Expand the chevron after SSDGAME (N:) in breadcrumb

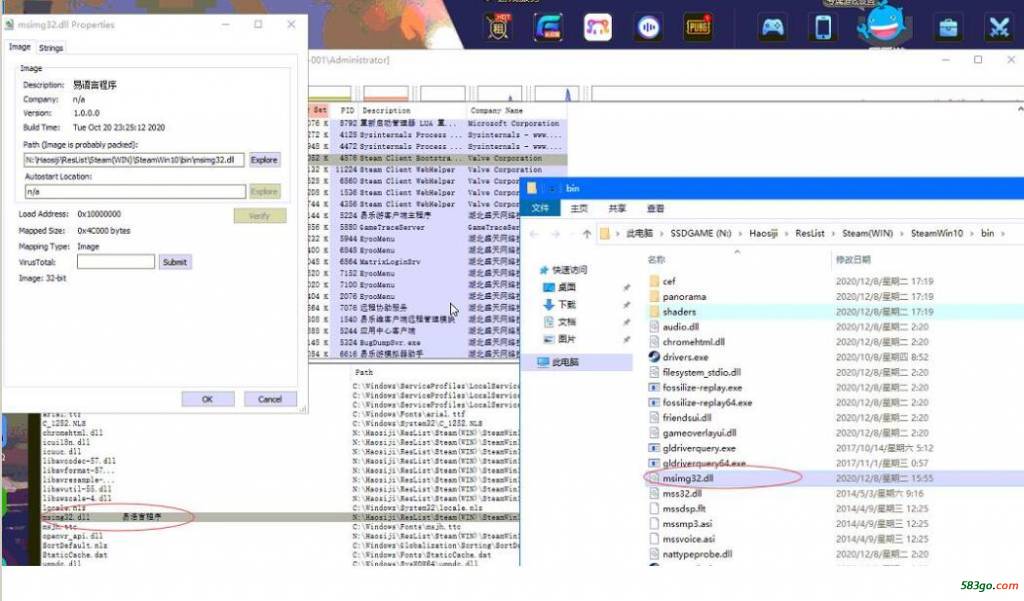tap(741, 233)
